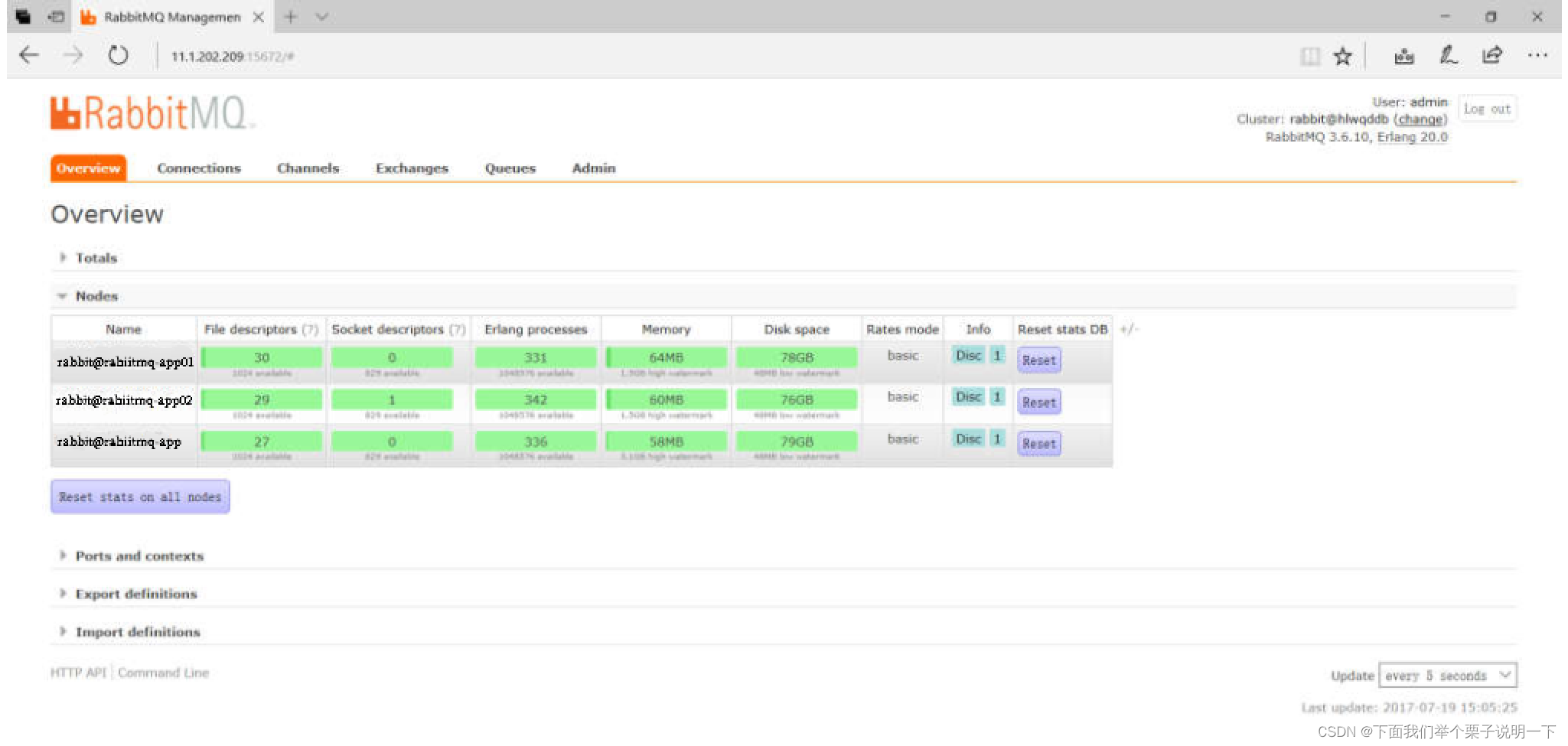Click the Log out button

pyautogui.click(x=1488, y=109)
